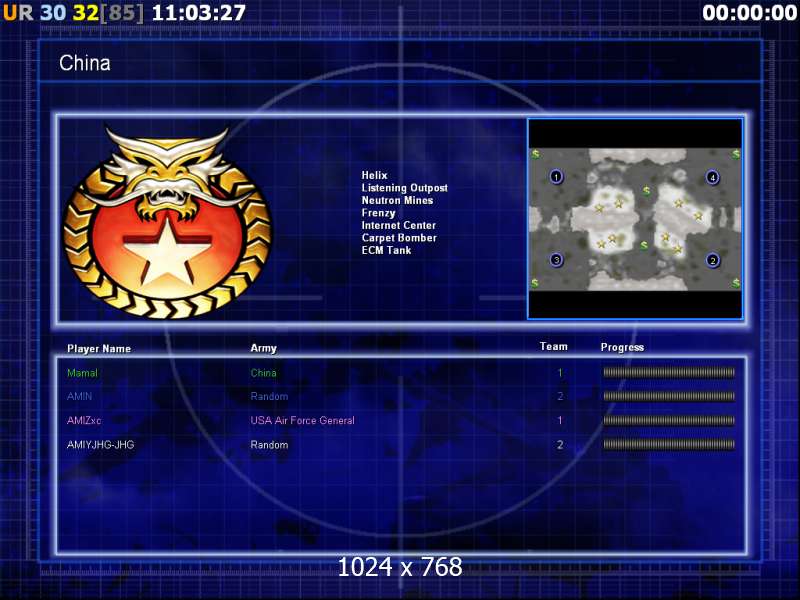Click the 00:00:00 timer overlay

(749, 13)
